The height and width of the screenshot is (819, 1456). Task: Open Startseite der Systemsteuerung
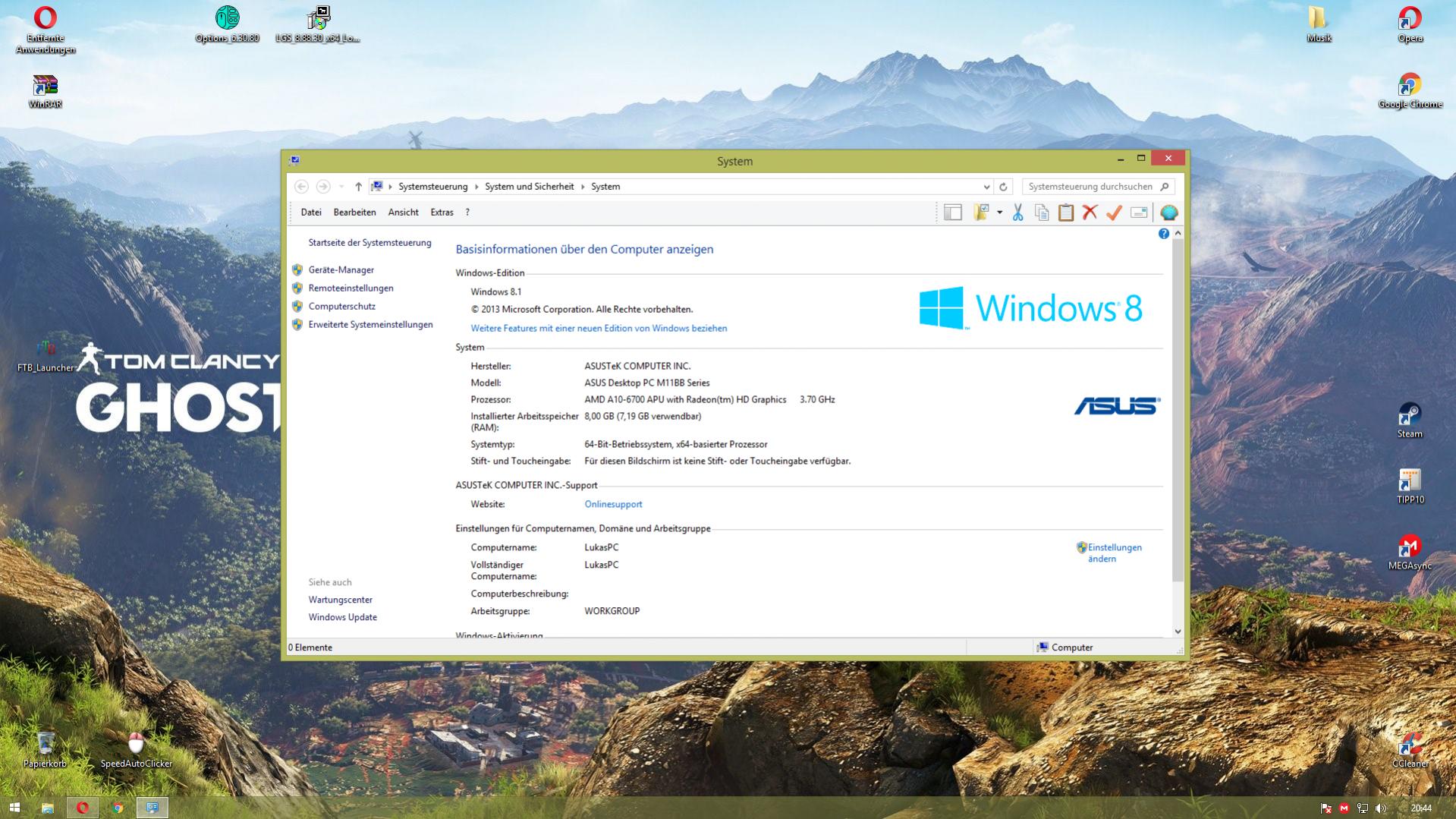370,243
